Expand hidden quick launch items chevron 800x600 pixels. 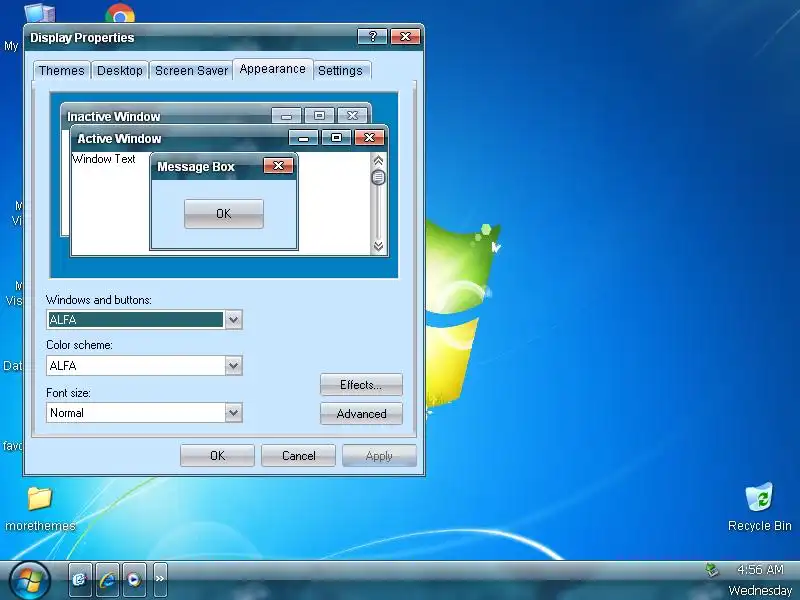point(160,580)
